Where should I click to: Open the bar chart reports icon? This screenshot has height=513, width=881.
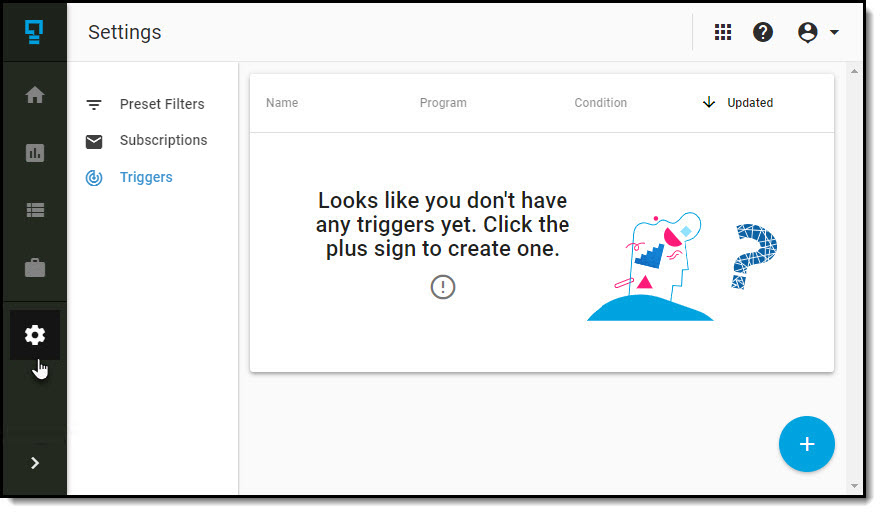click(35, 153)
